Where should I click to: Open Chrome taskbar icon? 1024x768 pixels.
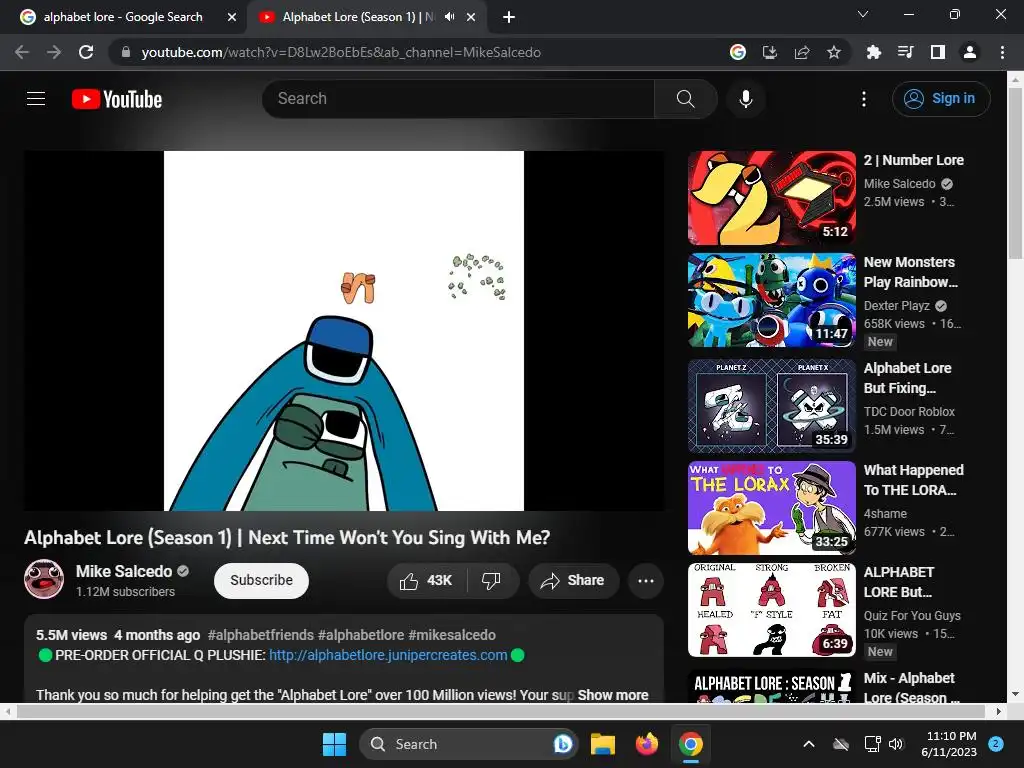click(690, 744)
